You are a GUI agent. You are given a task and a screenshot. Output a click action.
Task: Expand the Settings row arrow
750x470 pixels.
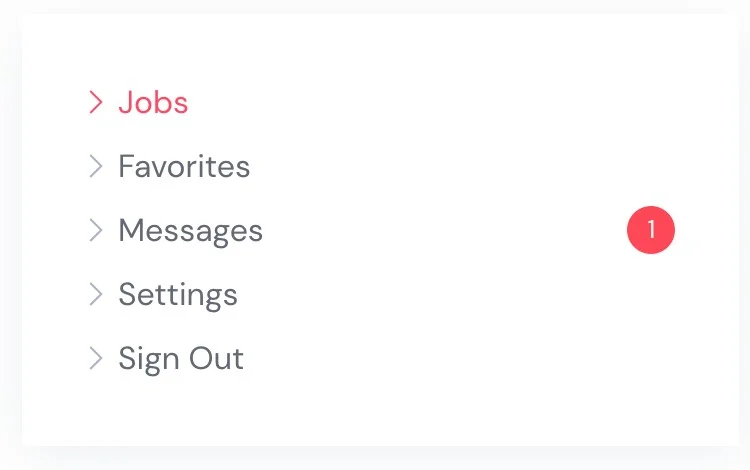pos(96,294)
